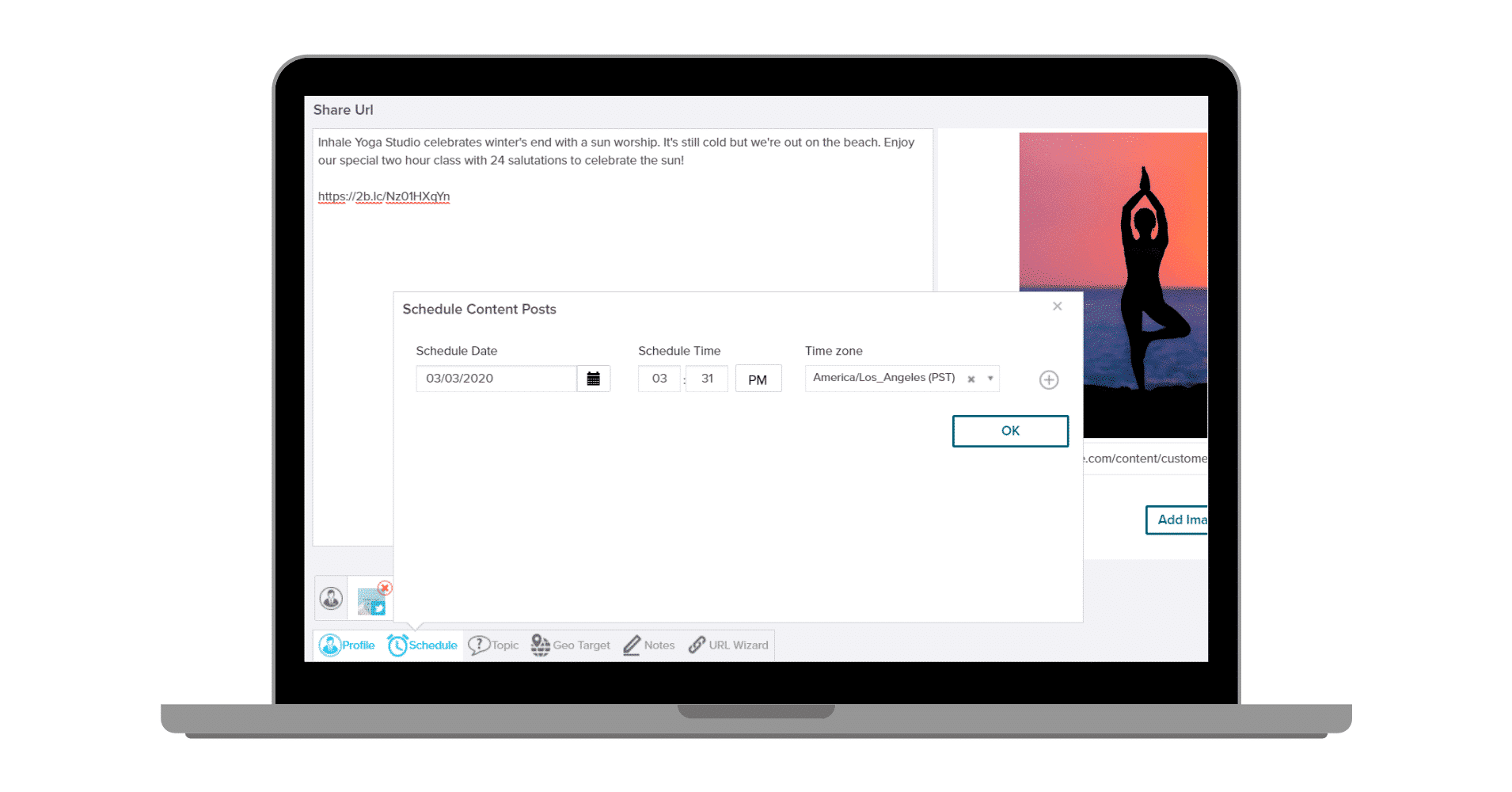Switch to the Profile tab
Image resolution: width=1512 pixels, height=792 pixels.
click(x=348, y=645)
